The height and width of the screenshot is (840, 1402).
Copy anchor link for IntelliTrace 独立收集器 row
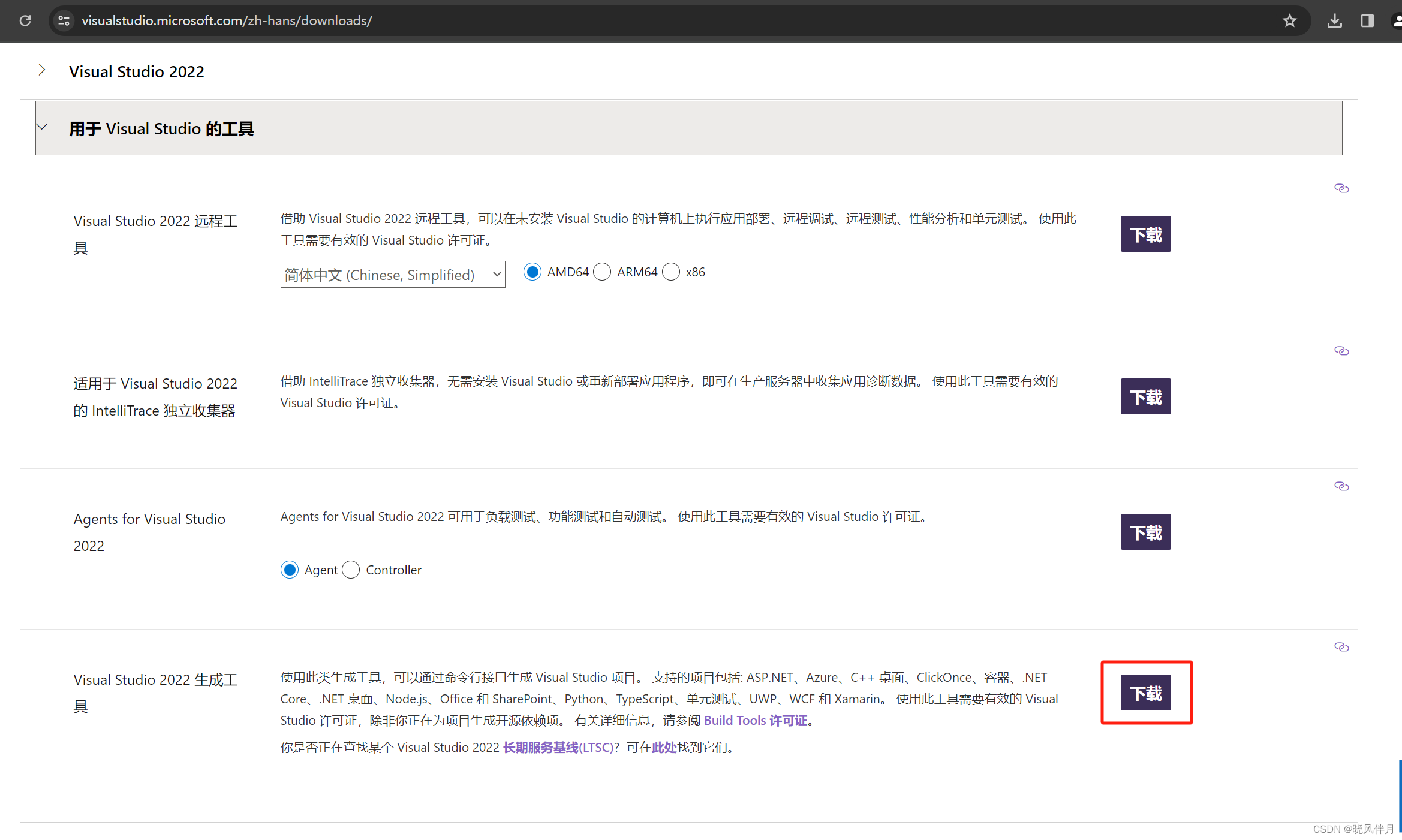(x=1341, y=351)
